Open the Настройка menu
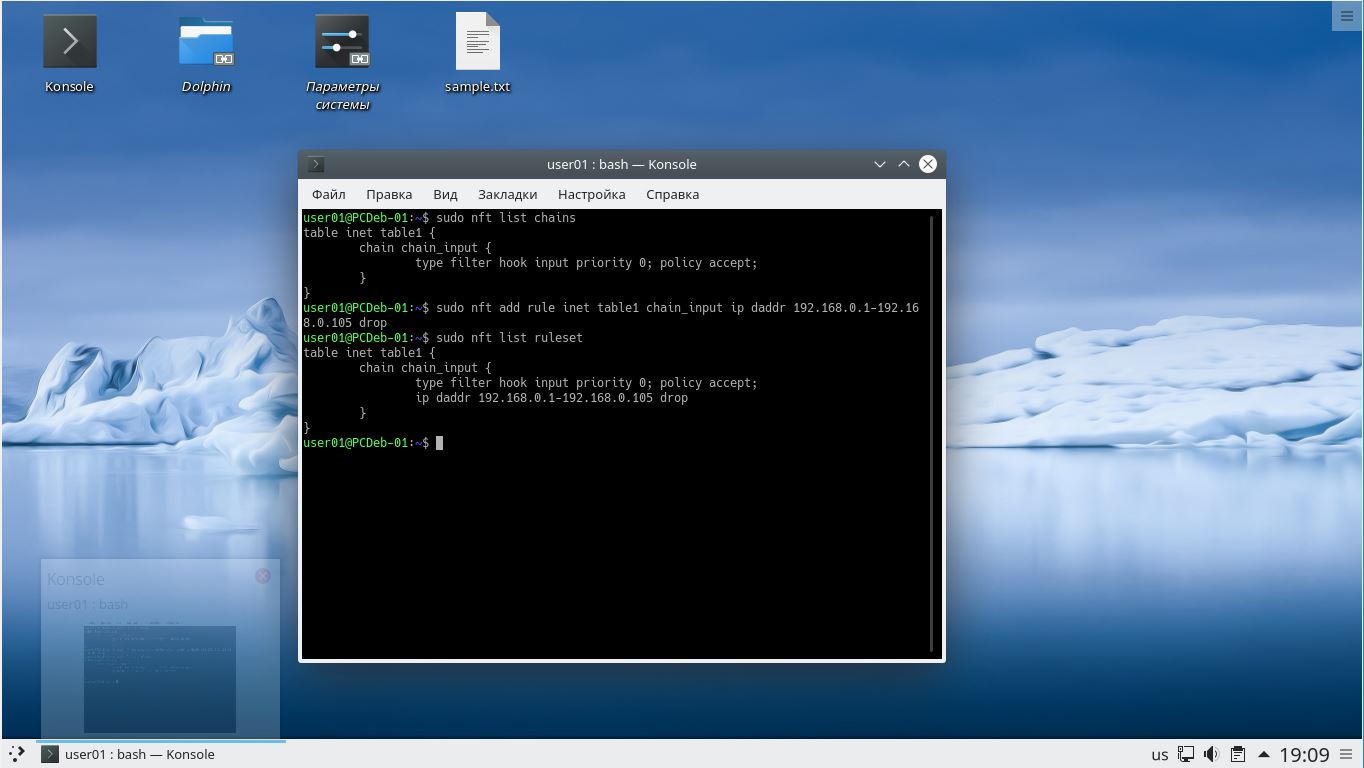This screenshot has height=768, width=1364. pos(591,194)
